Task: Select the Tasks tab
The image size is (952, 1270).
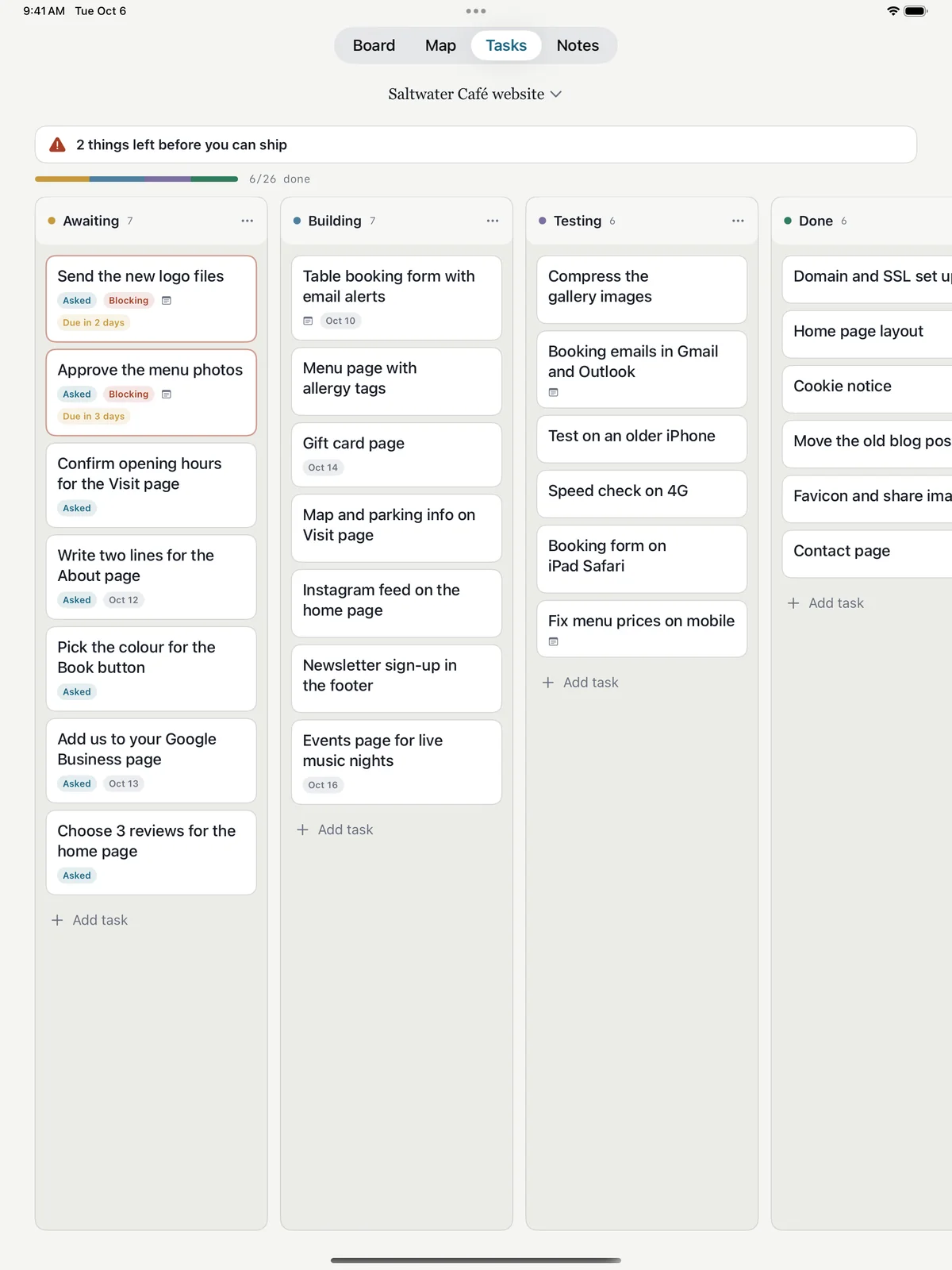Action: coord(506,45)
